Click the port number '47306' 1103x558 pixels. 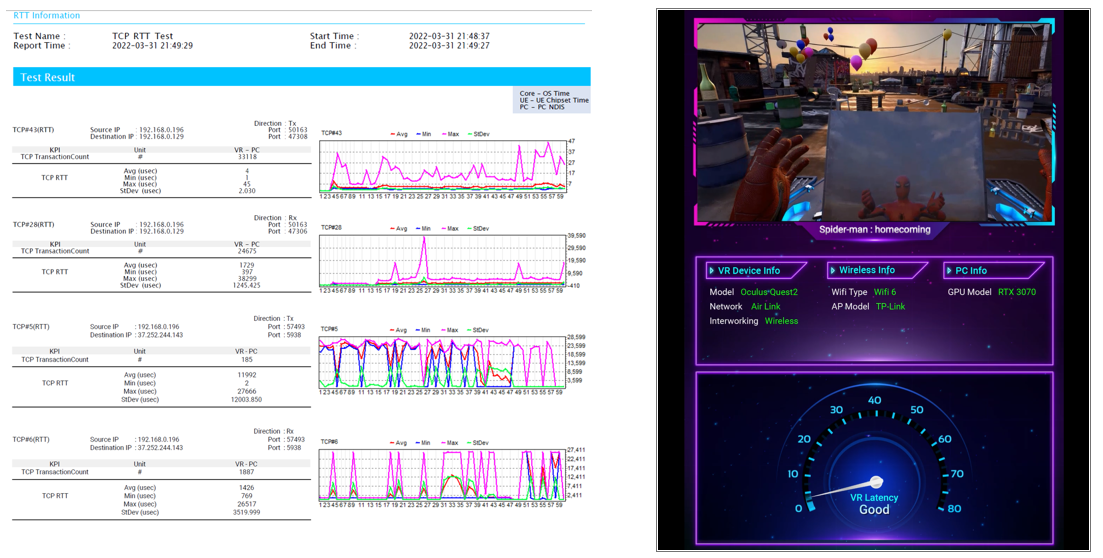298,231
